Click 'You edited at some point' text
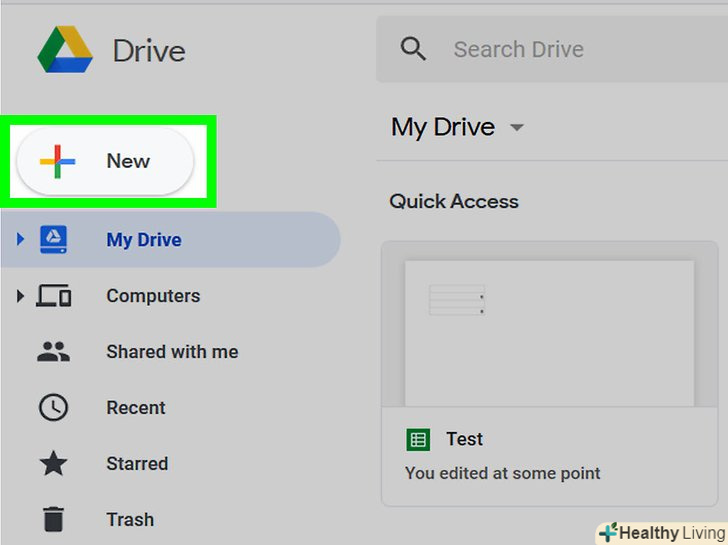This screenshot has height=545, width=728. coord(502,474)
